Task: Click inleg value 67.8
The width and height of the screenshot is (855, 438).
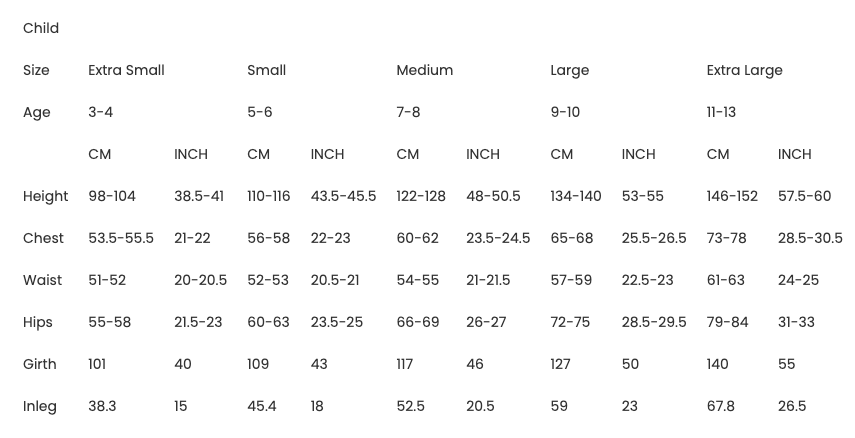Action: [x=720, y=406]
